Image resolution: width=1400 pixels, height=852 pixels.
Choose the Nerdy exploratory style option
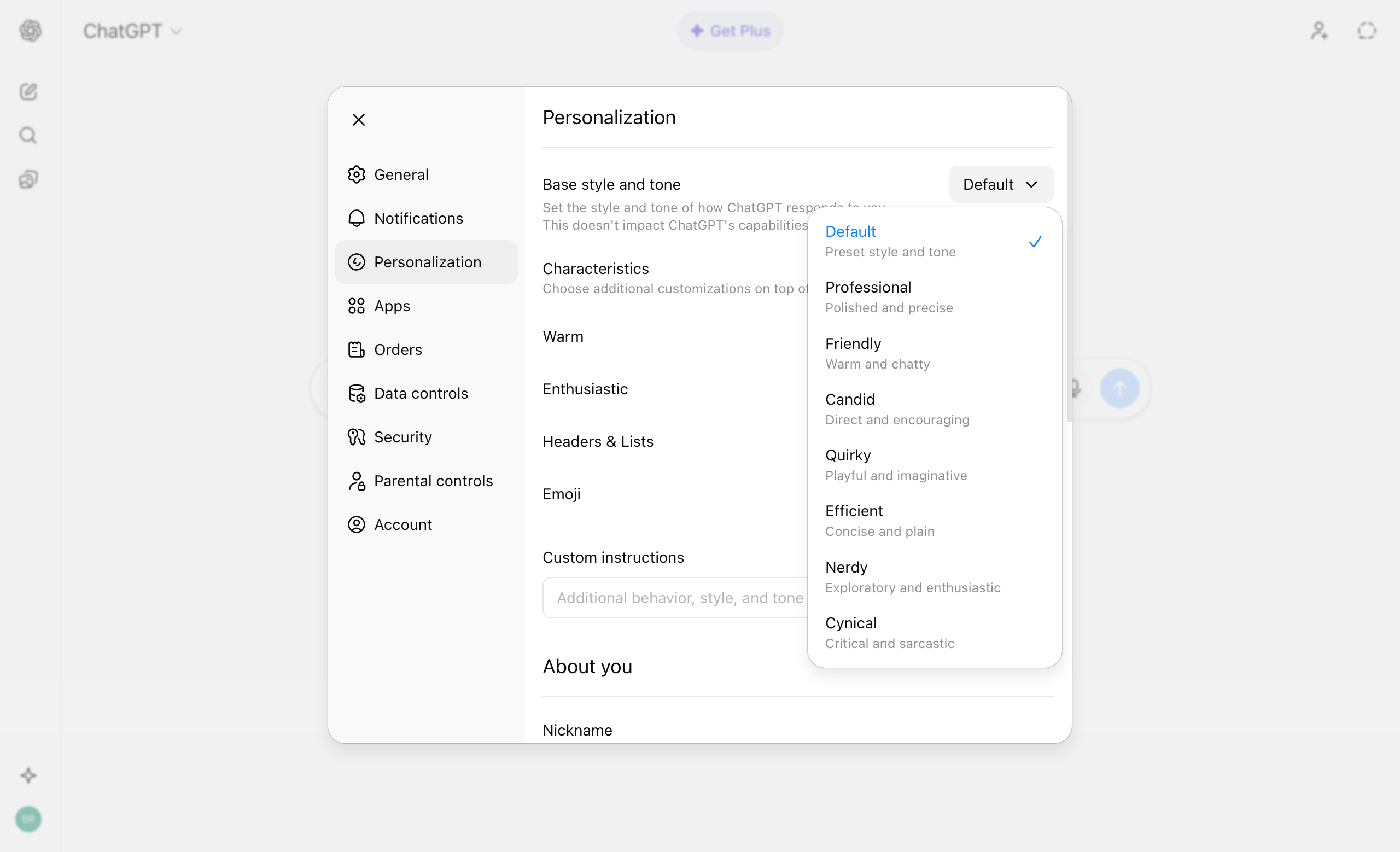(934, 577)
